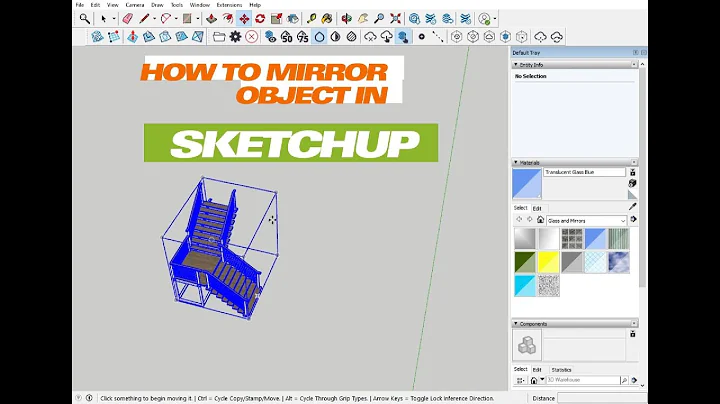Select the yellow material swatch
The width and height of the screenshot is (720, 404).
pos(548,262)
